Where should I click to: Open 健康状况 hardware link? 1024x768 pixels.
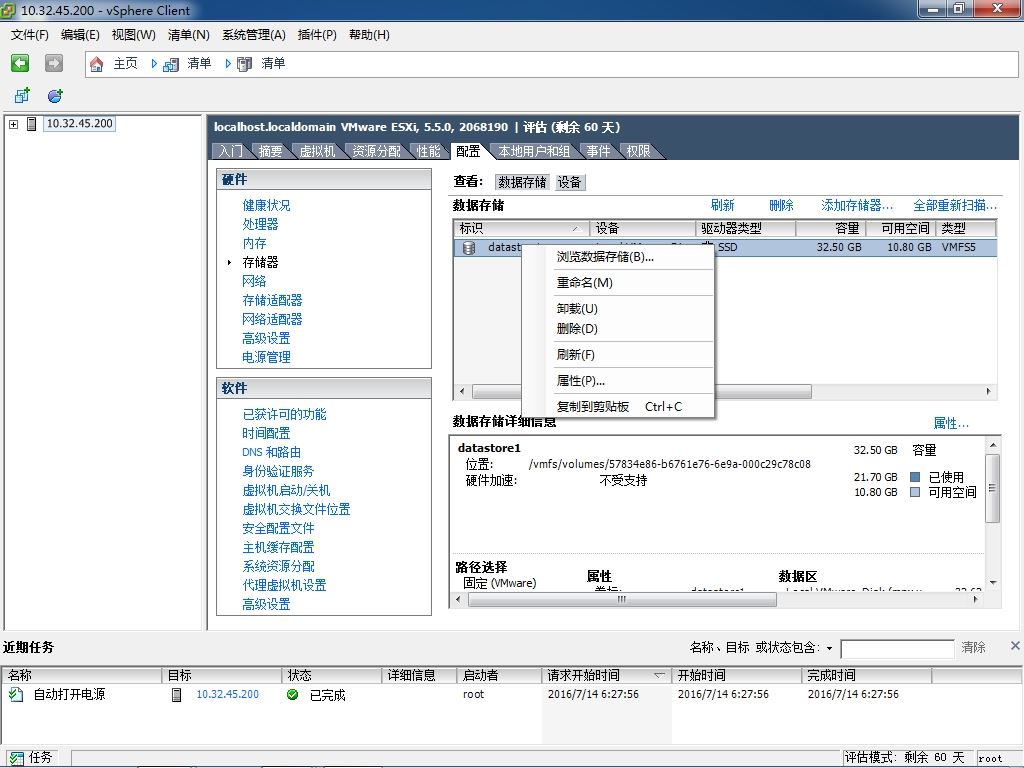point(266,205)
